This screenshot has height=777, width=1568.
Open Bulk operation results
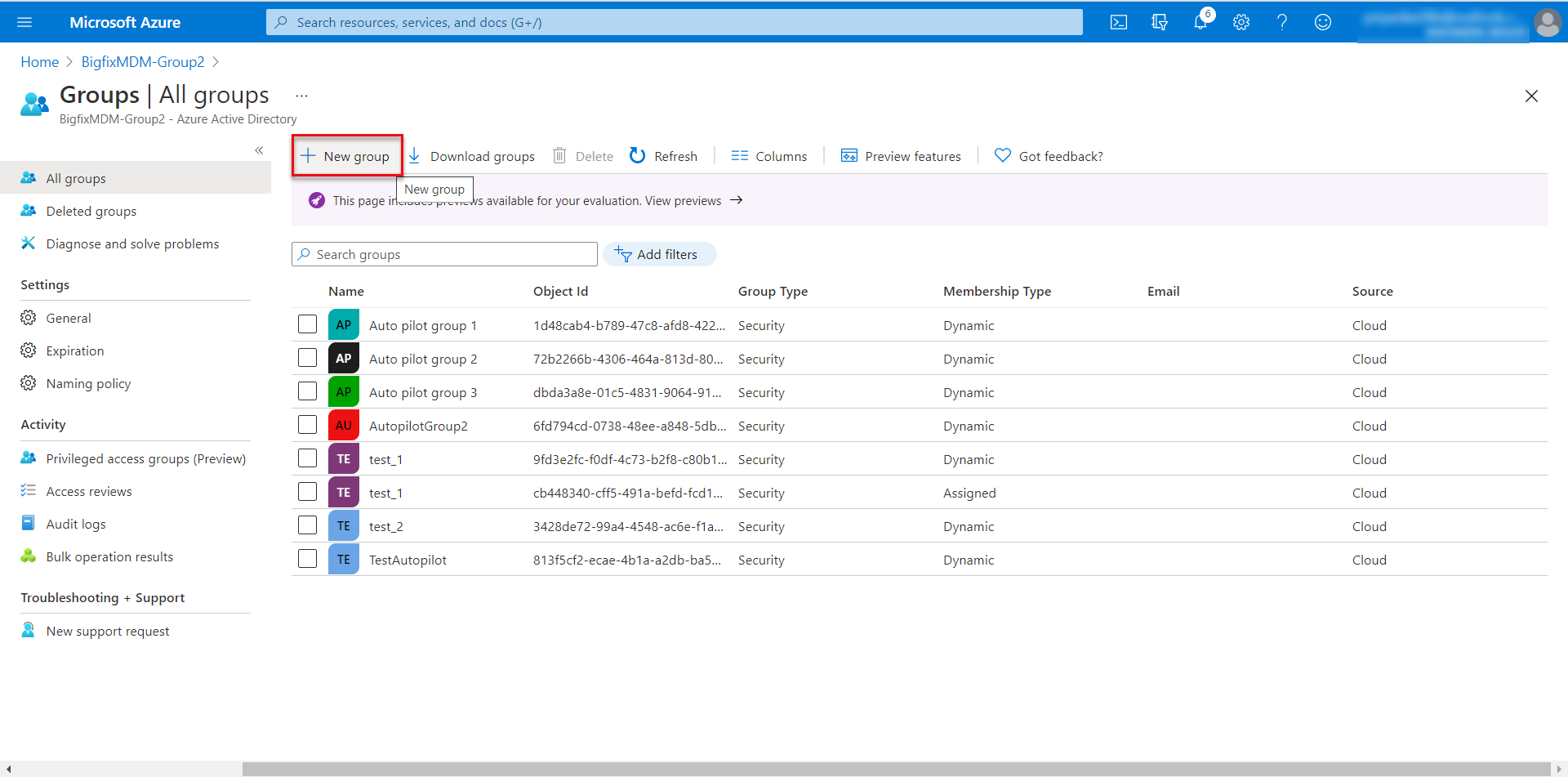tap(109, 556)
